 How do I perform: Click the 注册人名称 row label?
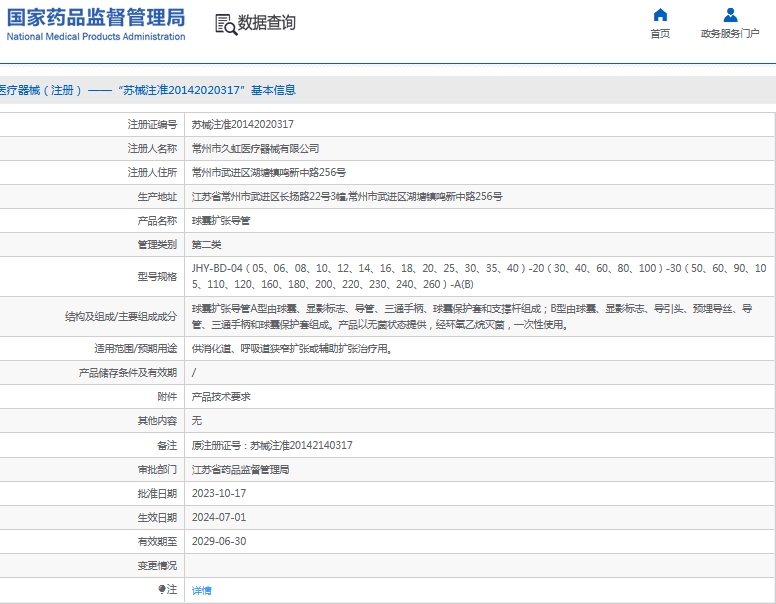point(152,149)
